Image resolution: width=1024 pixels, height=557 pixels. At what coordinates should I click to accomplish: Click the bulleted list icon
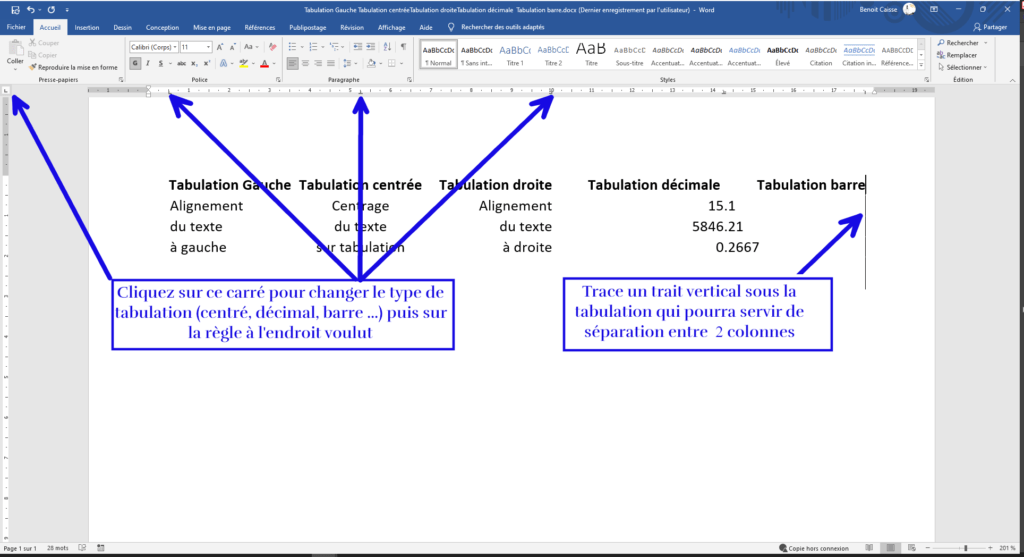point(293,46)
